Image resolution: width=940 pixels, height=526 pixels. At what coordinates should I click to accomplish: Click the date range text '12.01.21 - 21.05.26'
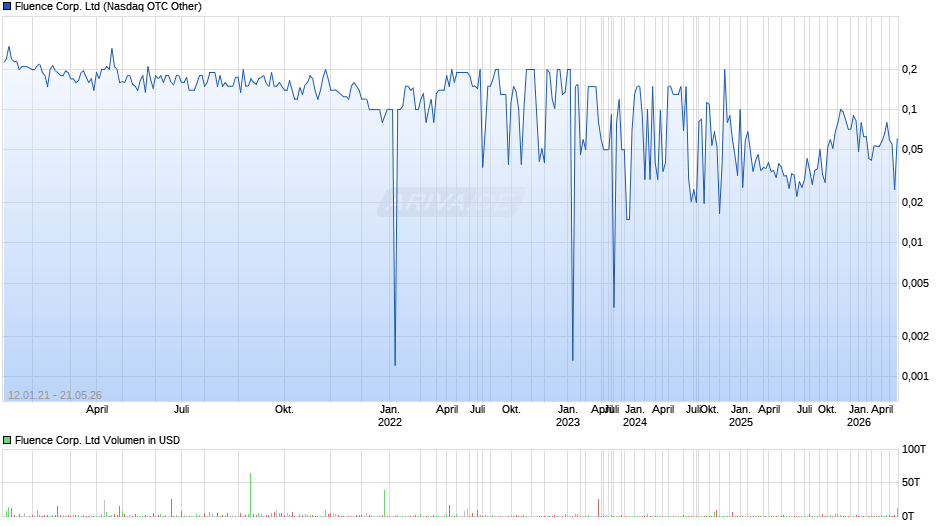point(55,395)
